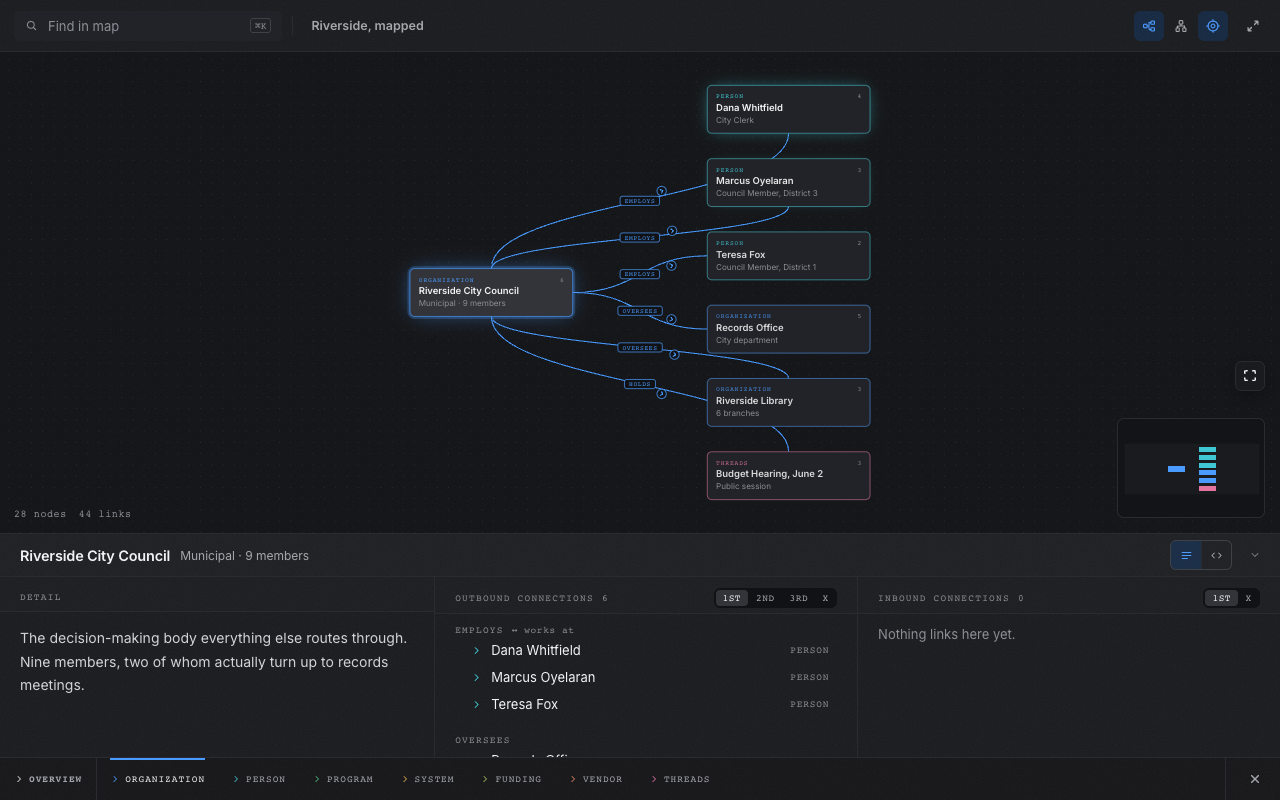This screenshot has width=1280, height=800.
Task: Click the fit-to-screen icon beside the map
Action: coord(1250,376)
